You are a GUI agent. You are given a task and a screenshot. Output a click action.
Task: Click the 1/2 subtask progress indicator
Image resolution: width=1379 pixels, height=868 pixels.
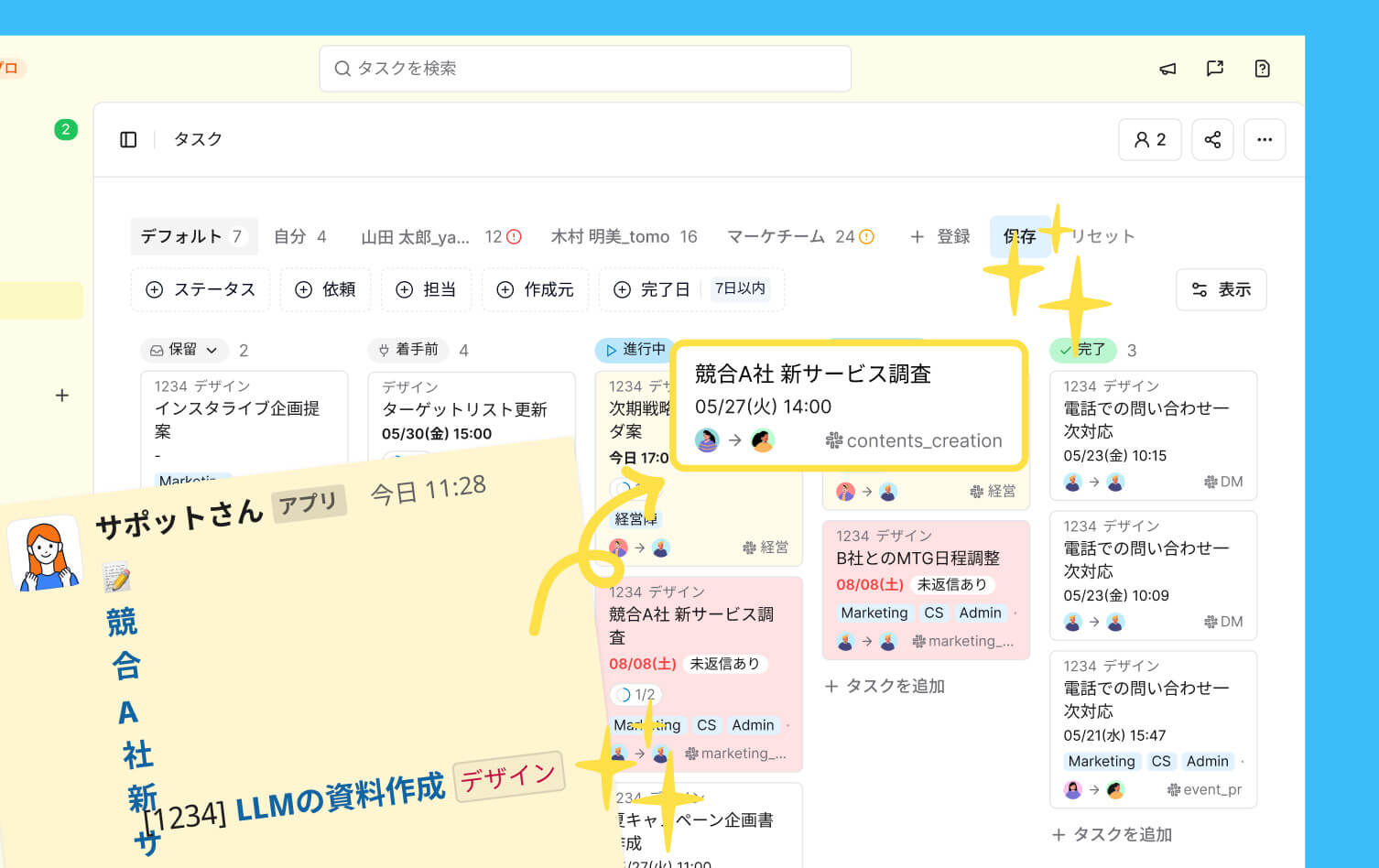click(x=637, y=695)
